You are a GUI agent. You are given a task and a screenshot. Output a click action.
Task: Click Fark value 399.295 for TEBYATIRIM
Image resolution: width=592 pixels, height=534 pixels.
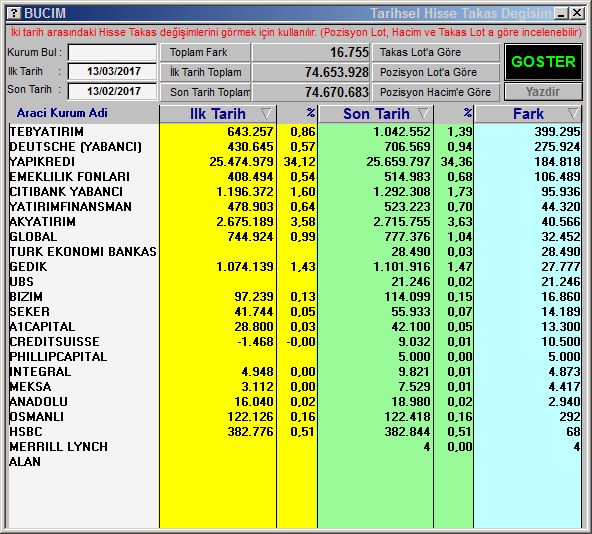tap(557, 132)
